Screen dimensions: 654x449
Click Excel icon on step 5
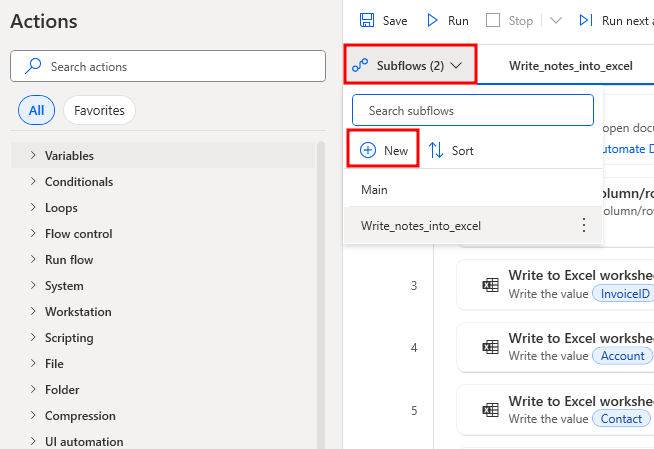[x=490, y=410]
